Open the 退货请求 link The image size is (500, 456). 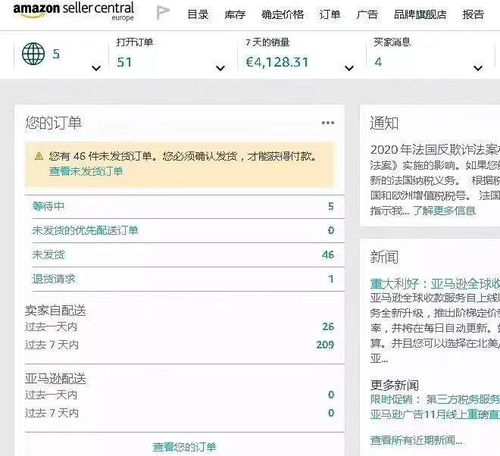[54, 279]
